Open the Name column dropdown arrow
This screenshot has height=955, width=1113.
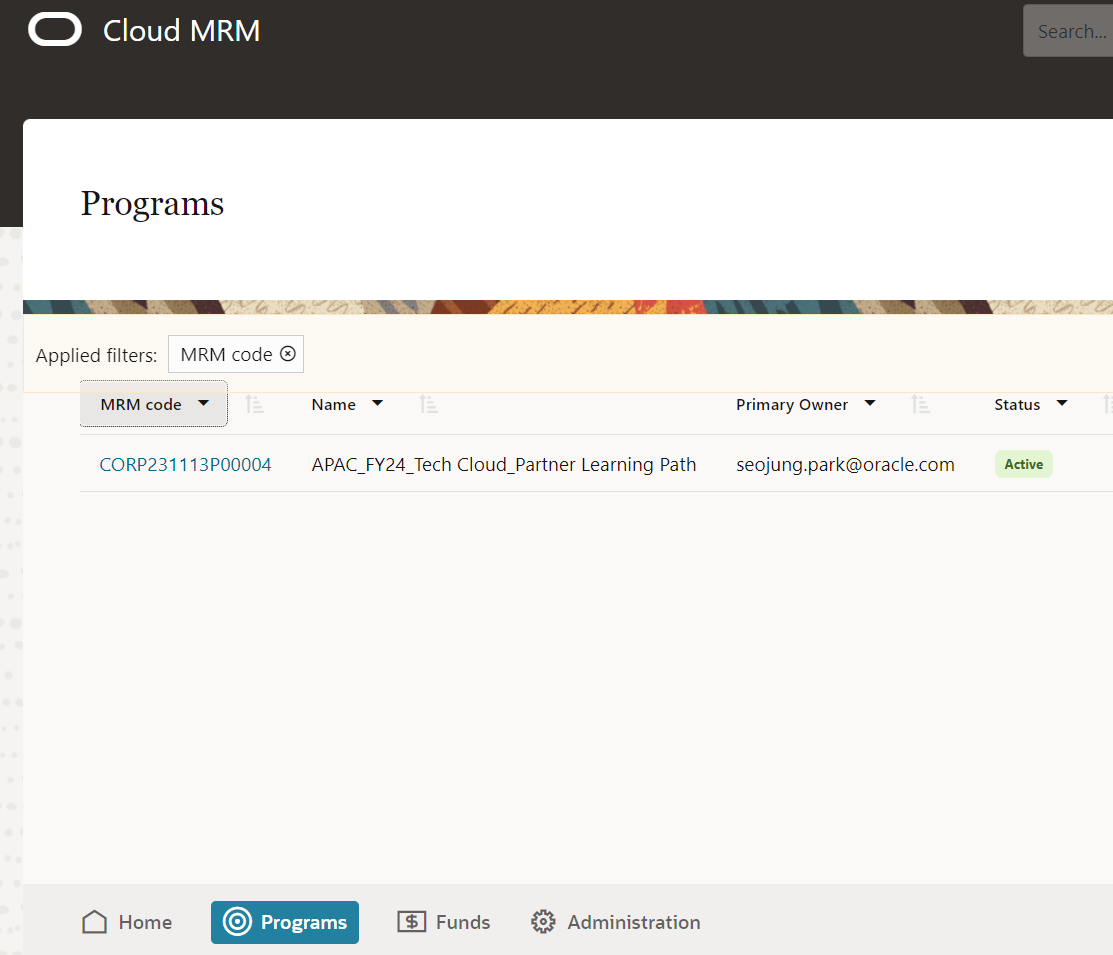[x=378, y=403]
